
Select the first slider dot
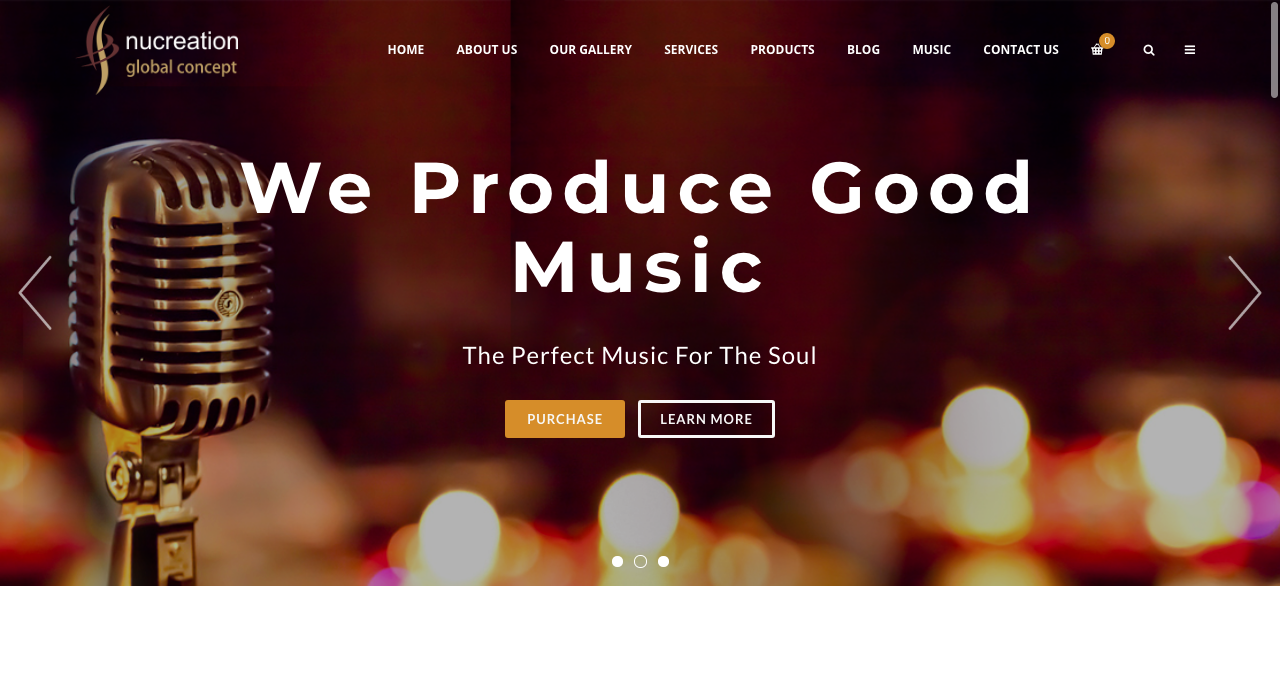pos(617,562)
